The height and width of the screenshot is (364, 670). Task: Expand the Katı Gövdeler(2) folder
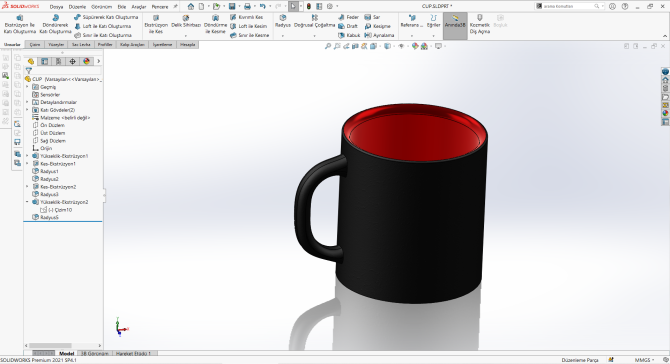coord(27,110)
